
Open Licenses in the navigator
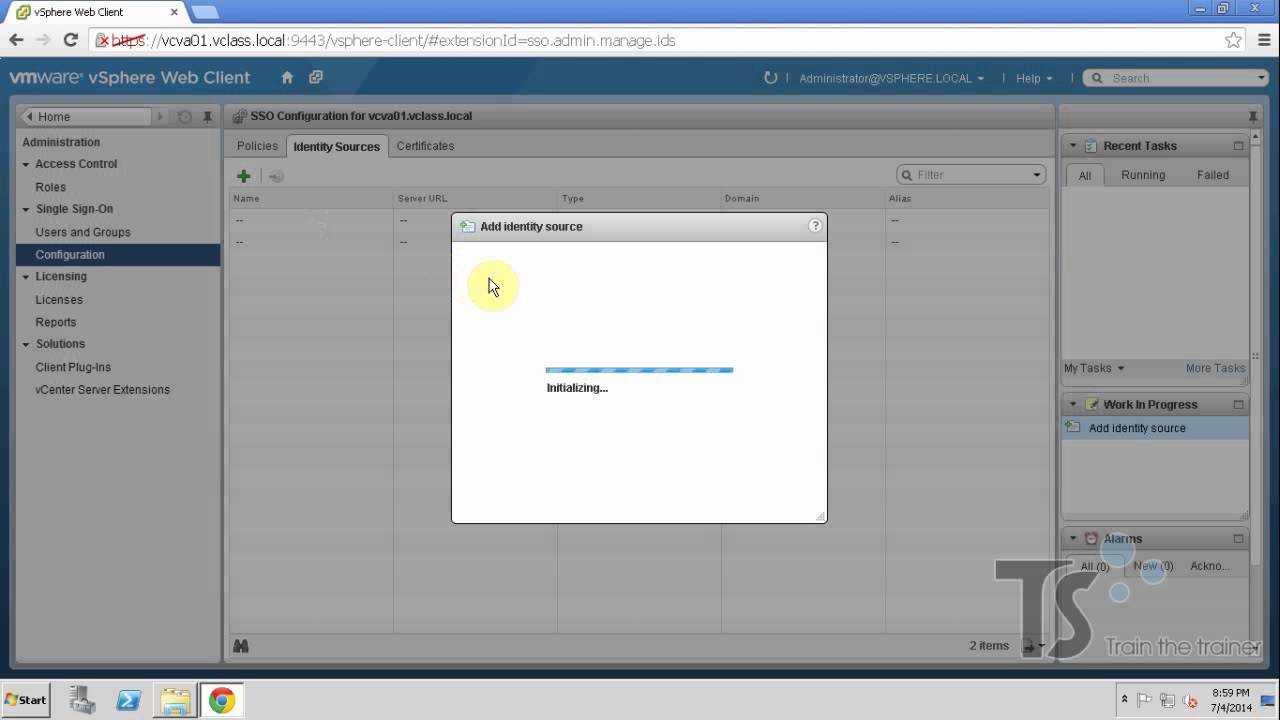[x=59, y=300]
